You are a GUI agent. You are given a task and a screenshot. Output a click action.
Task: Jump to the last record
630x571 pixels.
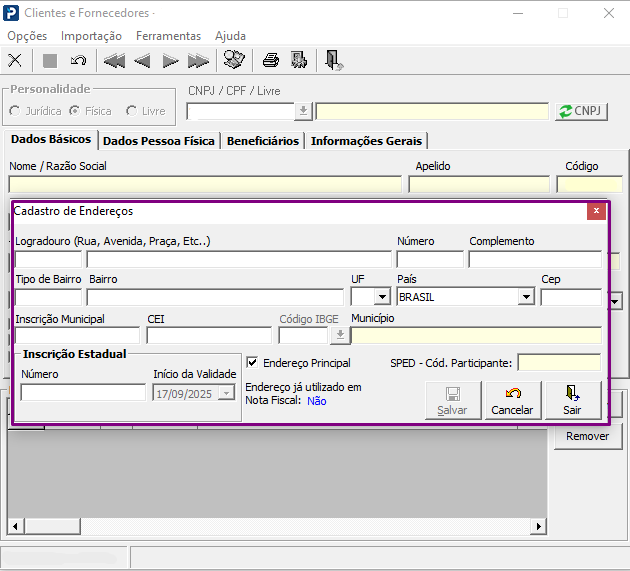tap(198, 60)
